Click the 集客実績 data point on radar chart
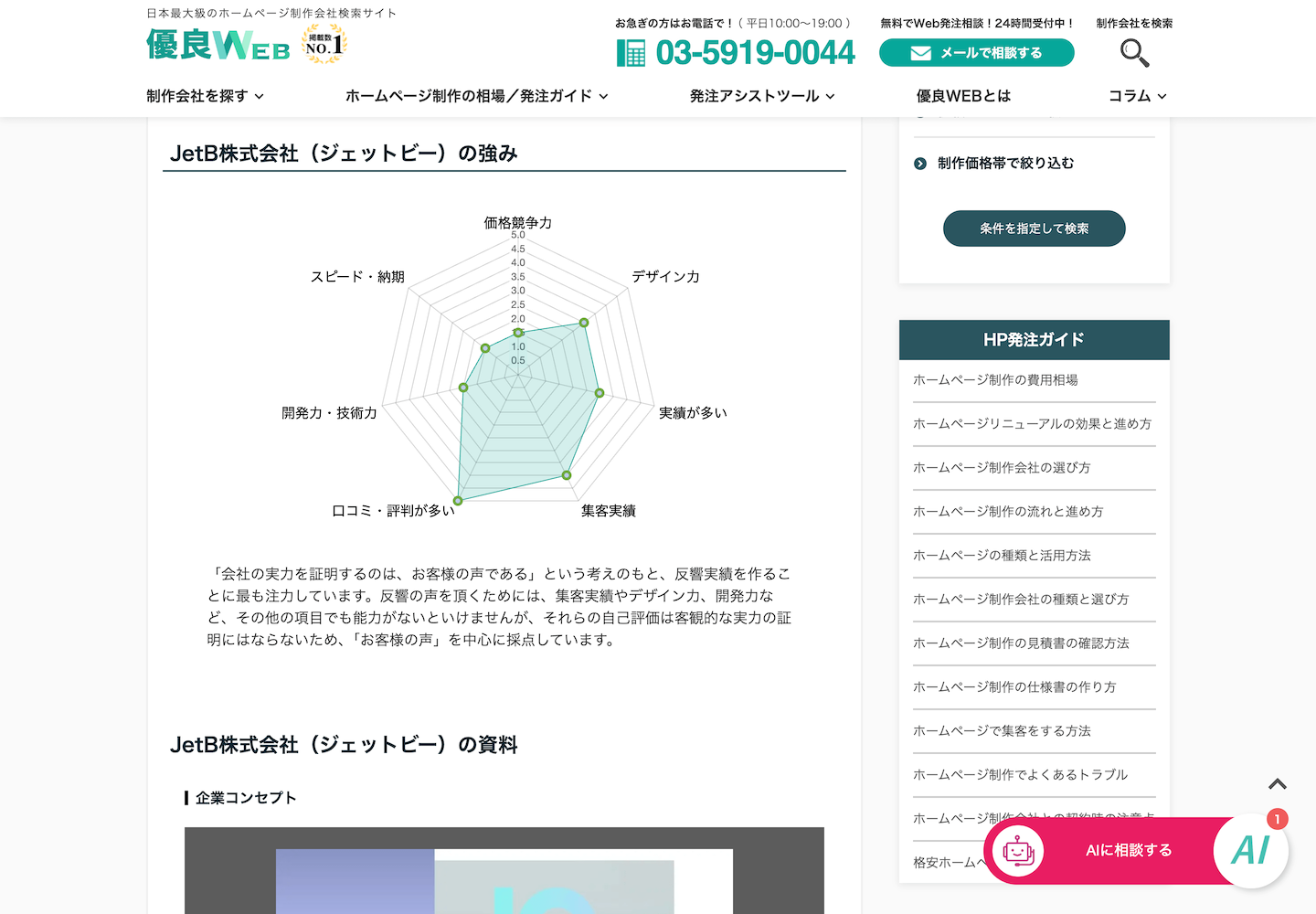 pos(567,475)
